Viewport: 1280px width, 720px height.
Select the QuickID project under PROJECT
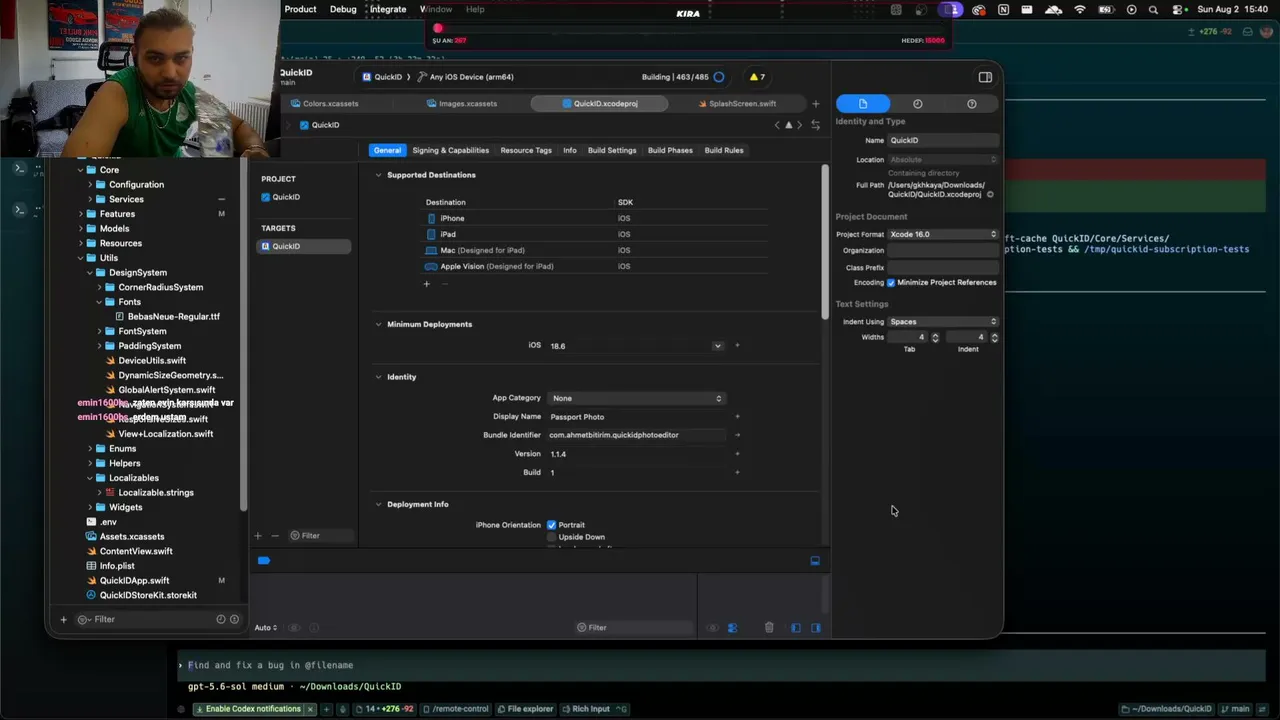[281, 198]
